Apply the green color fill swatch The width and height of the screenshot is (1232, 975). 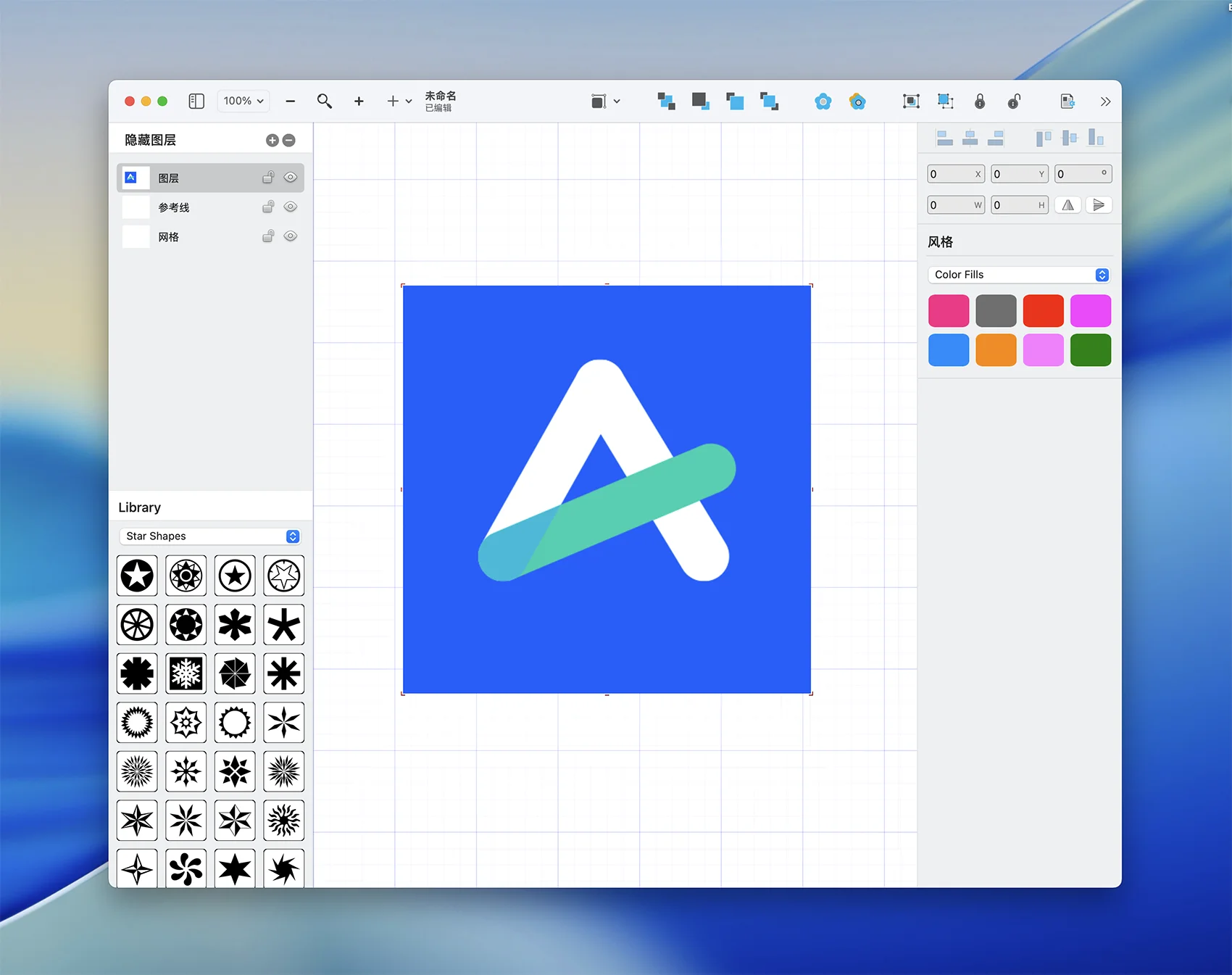(1091, 350)
